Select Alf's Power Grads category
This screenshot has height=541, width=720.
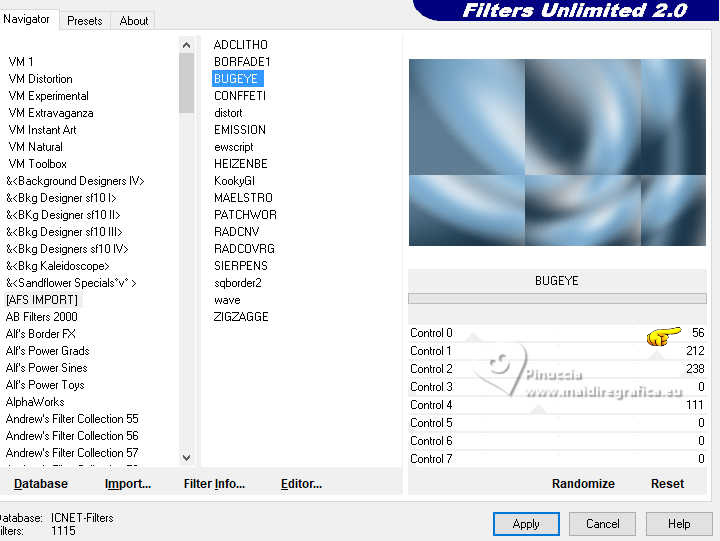tap(47, 350)
